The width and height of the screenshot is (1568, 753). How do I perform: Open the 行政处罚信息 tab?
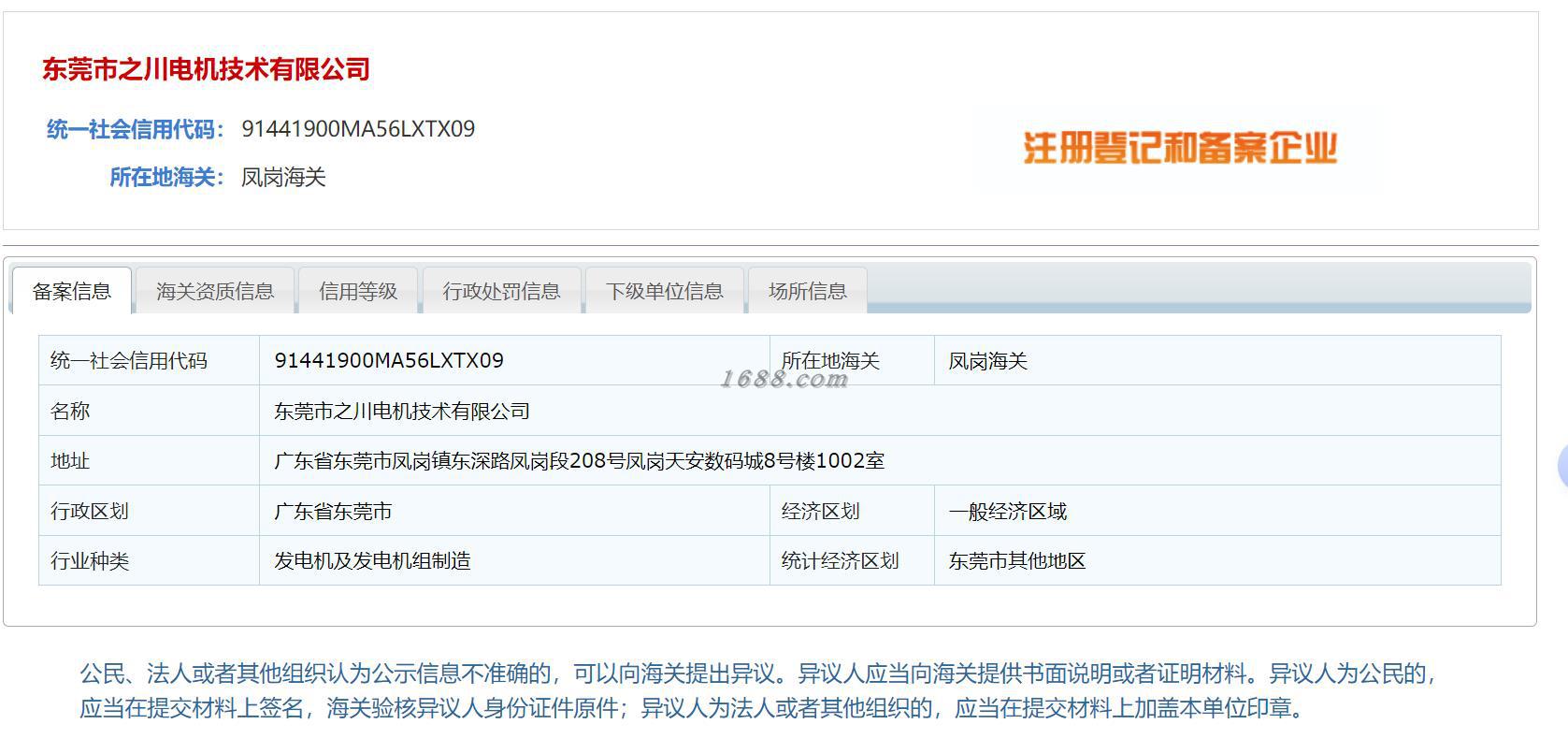coord(502,291)
